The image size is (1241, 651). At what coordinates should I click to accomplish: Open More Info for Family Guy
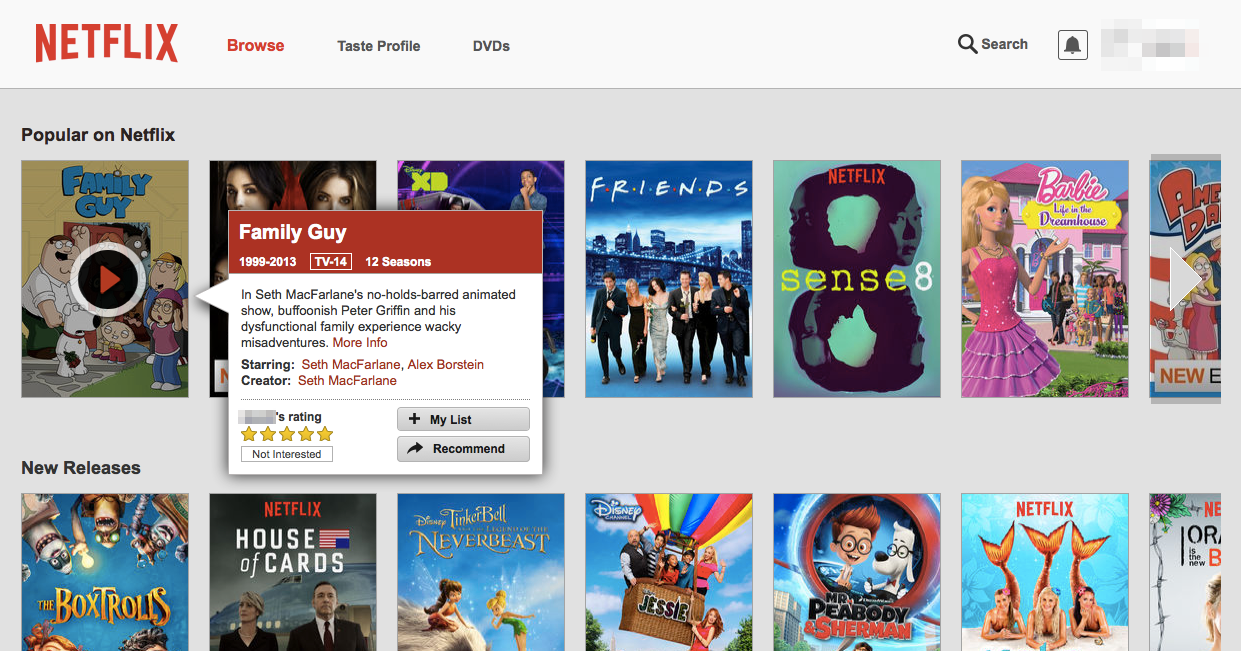point(359,342)
